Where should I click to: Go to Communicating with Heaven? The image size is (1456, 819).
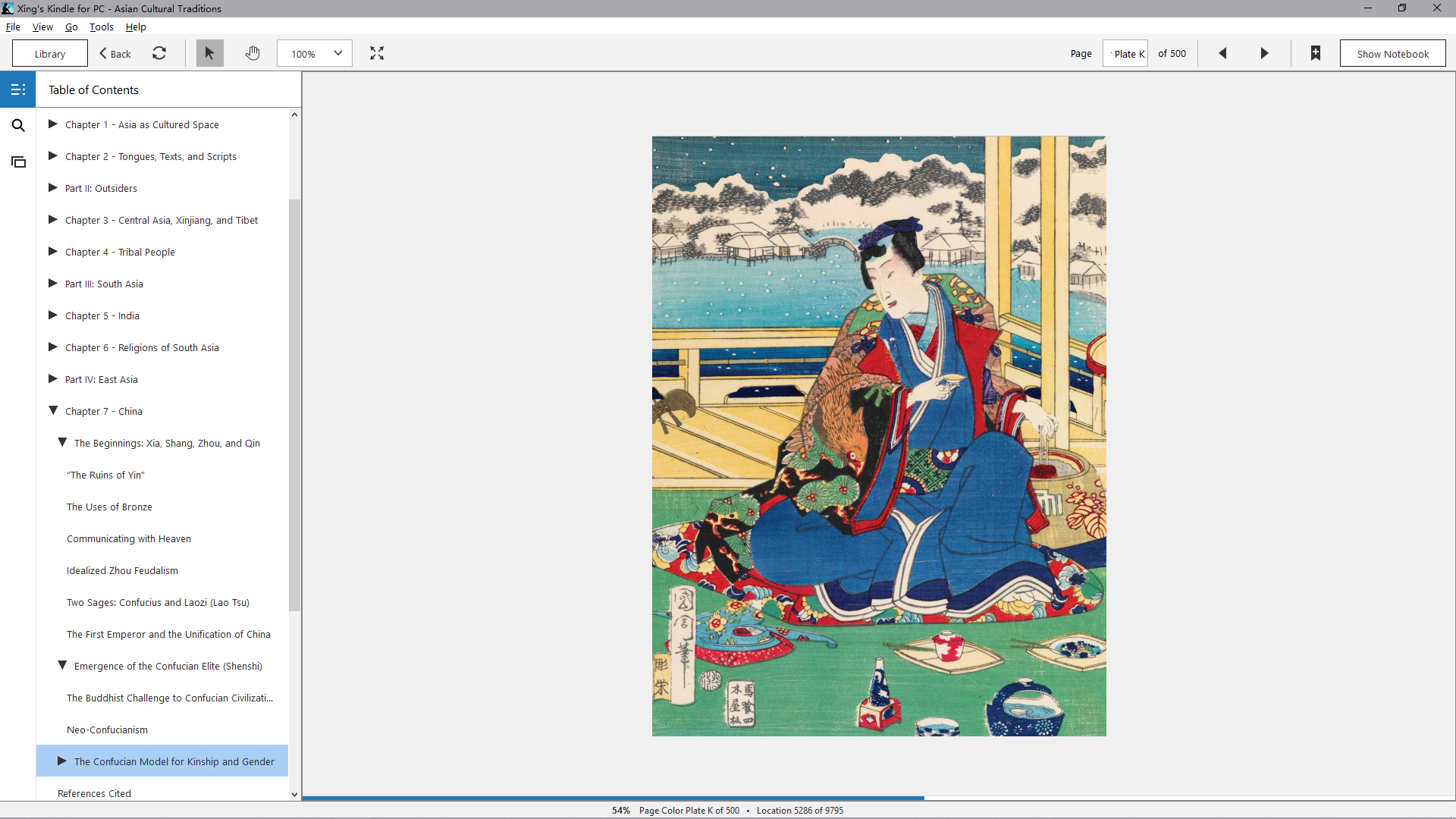coord(129,538)
